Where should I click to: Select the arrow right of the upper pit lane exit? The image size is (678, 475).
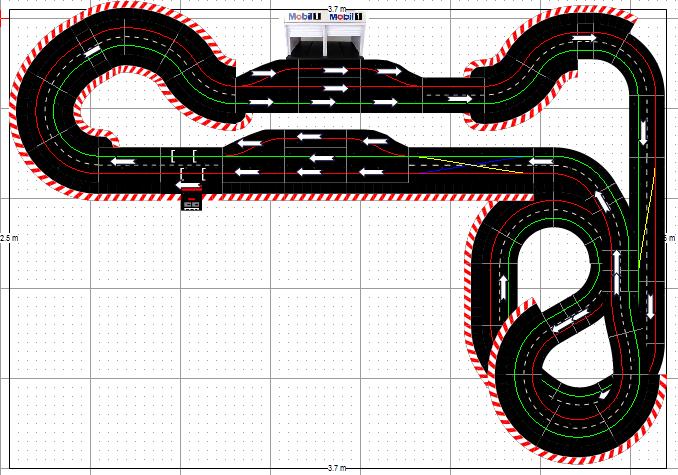[459, 98]
